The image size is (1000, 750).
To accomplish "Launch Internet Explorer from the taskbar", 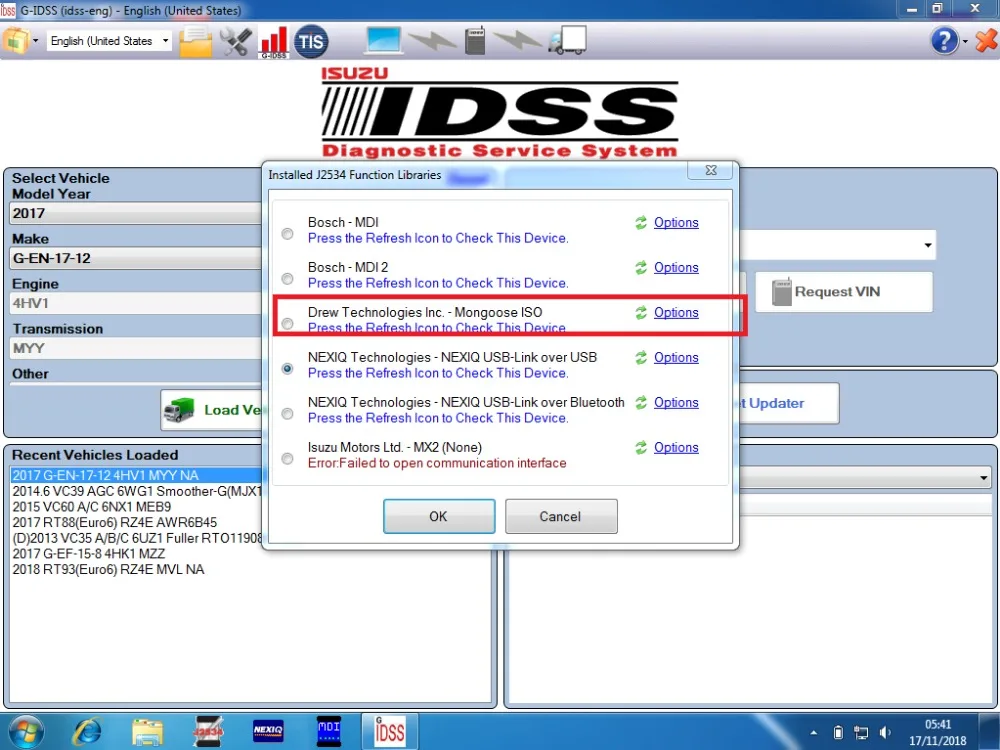I will [x=87, y=732].
